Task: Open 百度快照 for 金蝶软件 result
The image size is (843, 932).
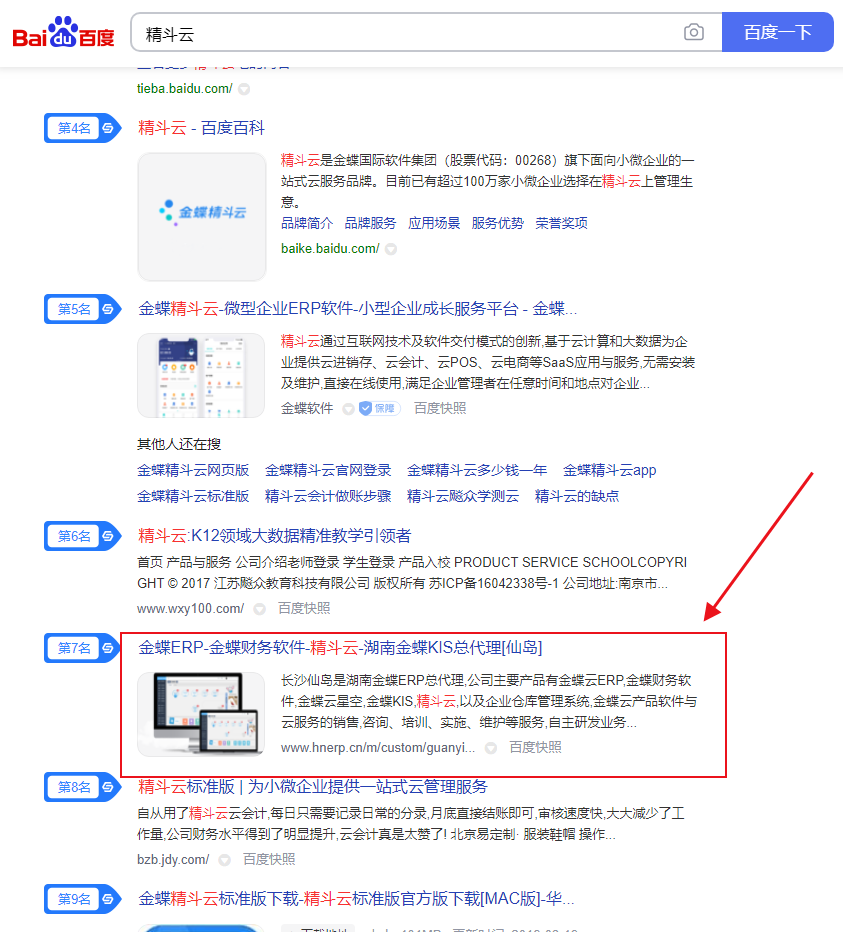Action: (x=440, y=408)
